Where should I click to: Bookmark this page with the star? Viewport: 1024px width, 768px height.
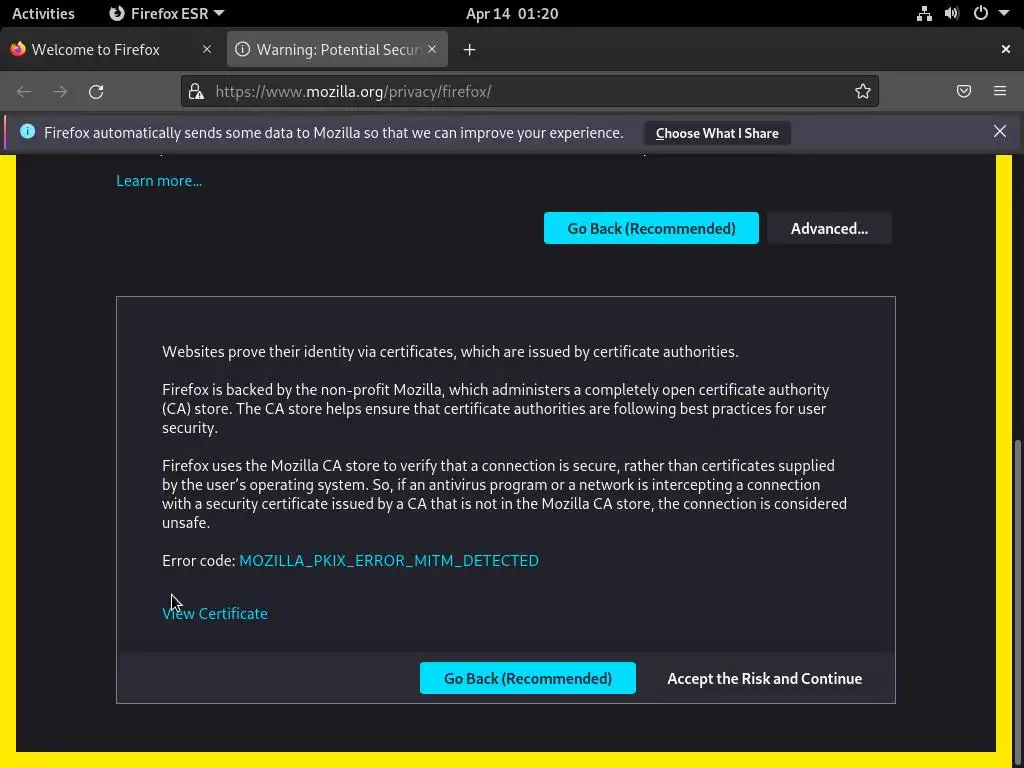863,91
